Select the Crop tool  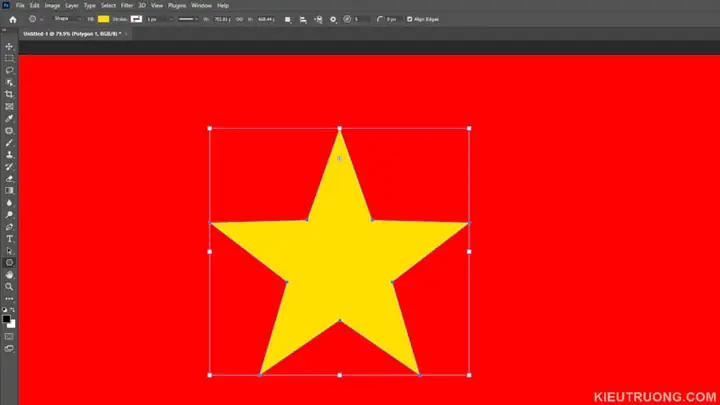[x=9, y=95]
